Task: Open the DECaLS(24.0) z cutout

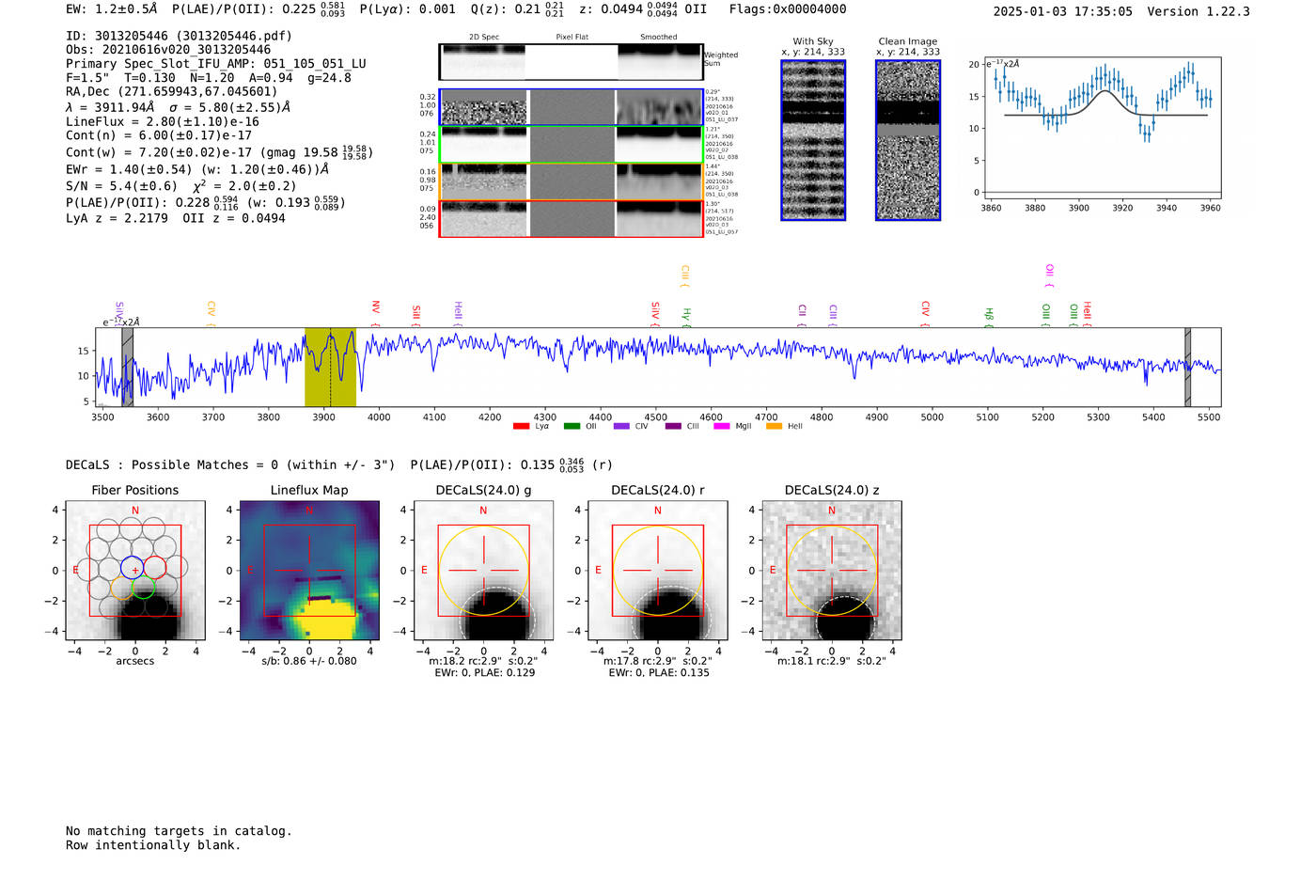Action: pos(832,571)
